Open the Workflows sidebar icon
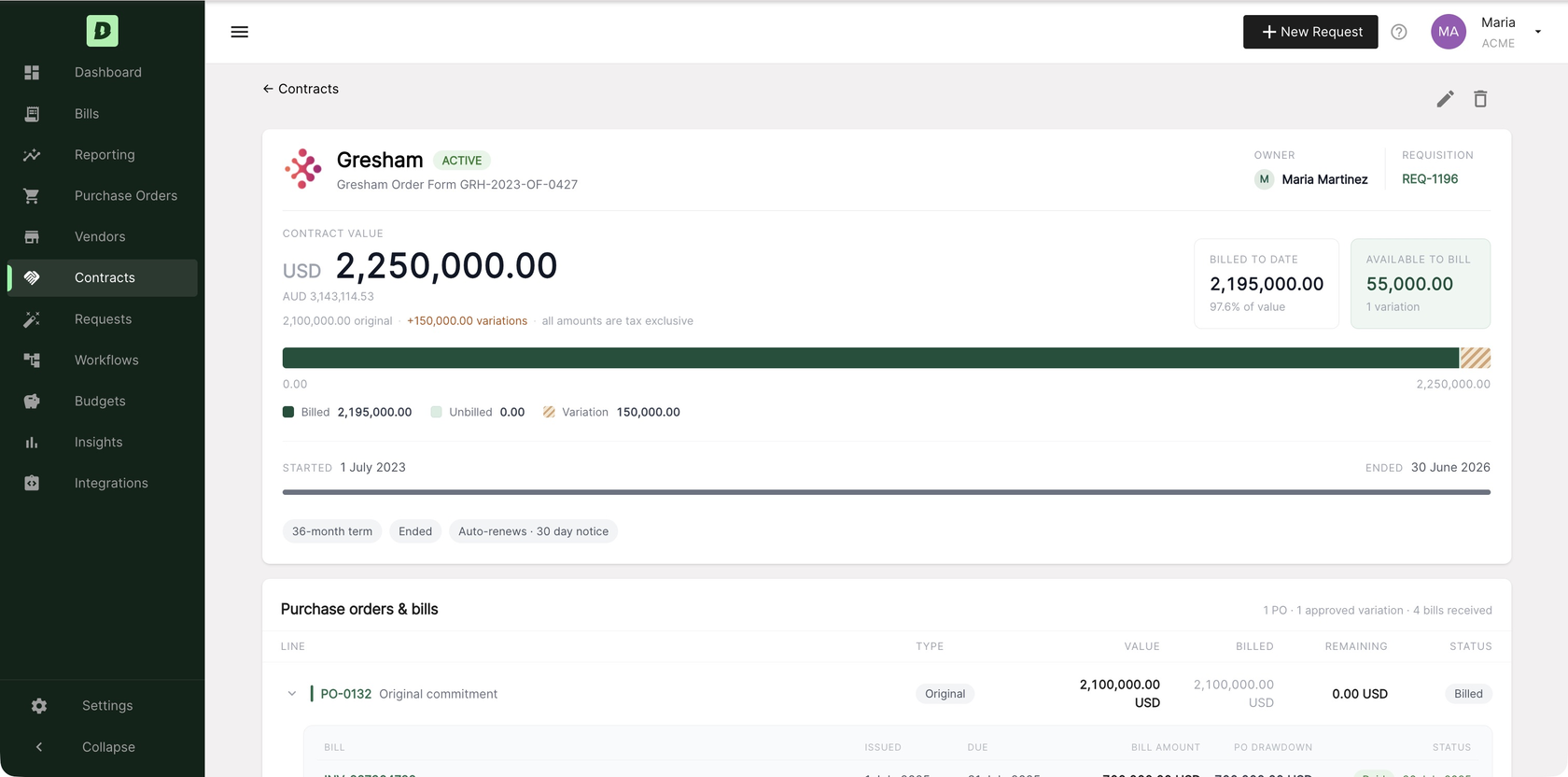 click(32, 360)
